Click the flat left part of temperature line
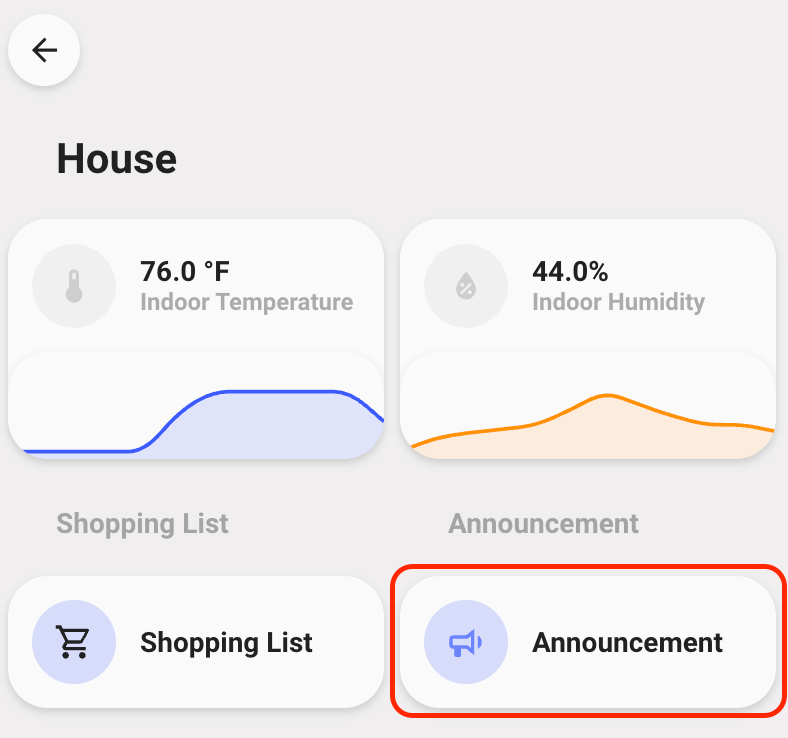The height and width of the screenshot is (738, 788). 75,451
